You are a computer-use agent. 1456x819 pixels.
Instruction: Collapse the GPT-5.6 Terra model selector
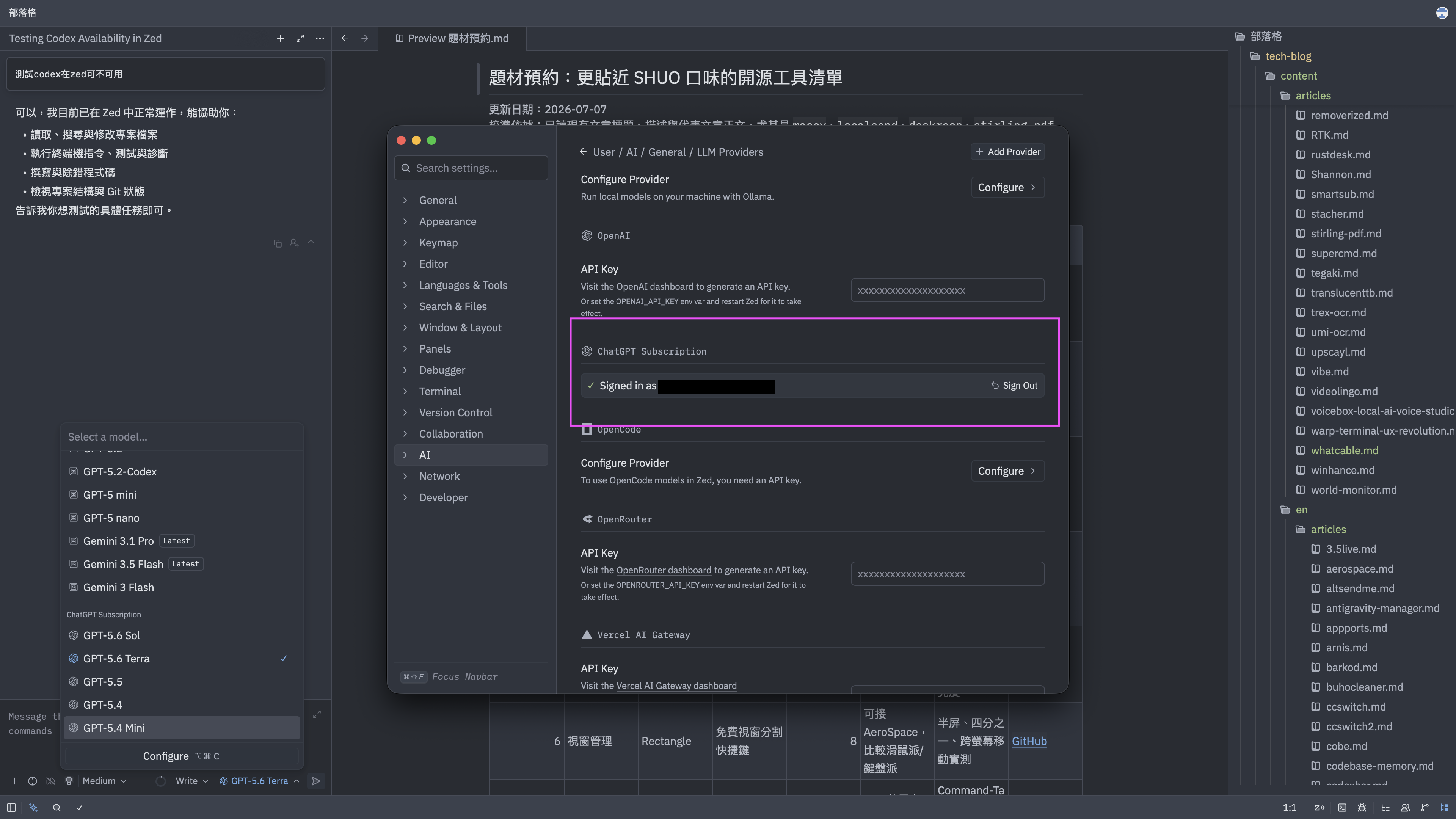pyautogui.click(x=259, y=781)
